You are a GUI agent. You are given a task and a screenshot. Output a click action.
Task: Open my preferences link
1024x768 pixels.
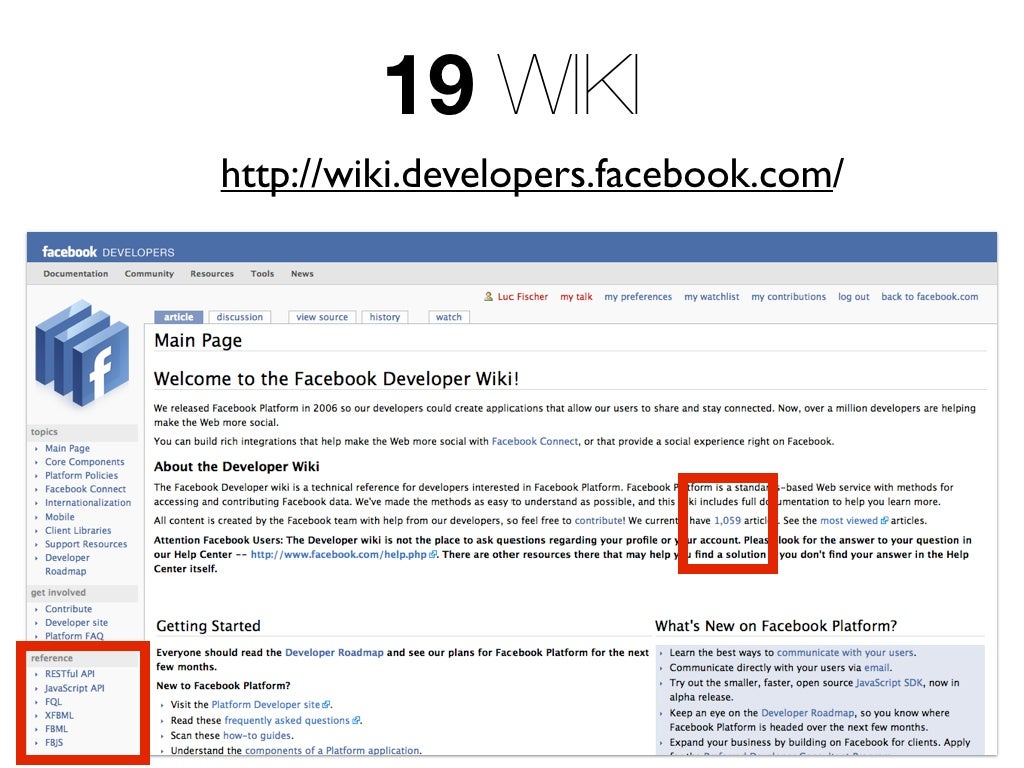tap(638, 296)
